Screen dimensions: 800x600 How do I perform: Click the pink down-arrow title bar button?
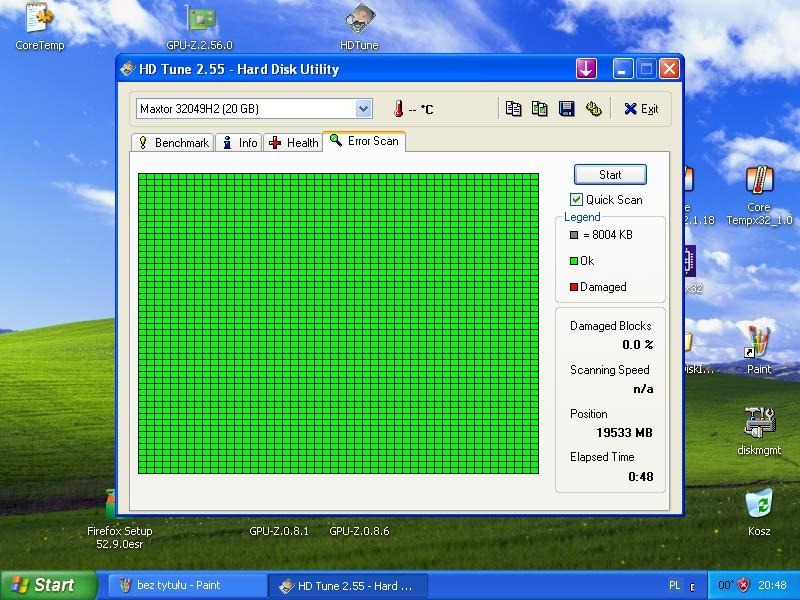click(x=586, y=68)
